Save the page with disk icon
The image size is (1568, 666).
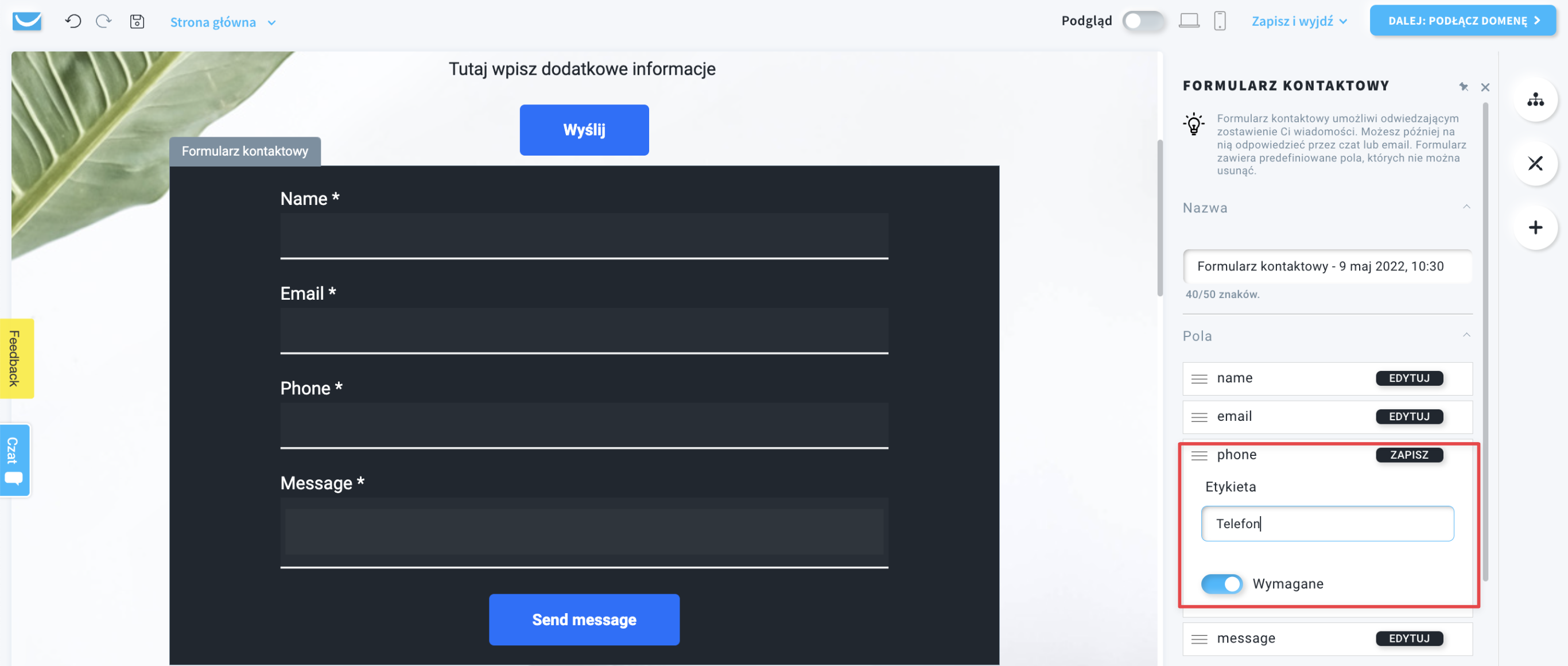[137, 21]
